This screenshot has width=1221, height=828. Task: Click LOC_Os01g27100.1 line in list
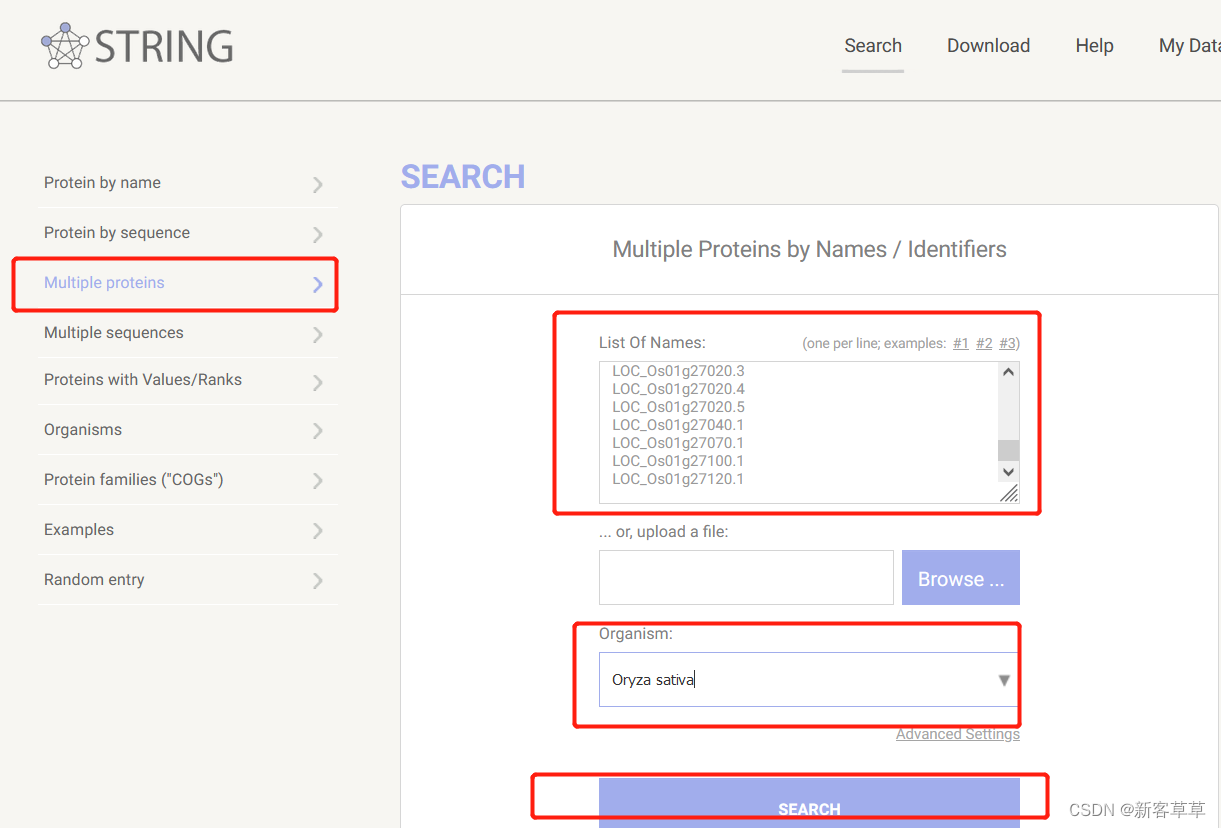pyautogui.click(x=678, y=461)
